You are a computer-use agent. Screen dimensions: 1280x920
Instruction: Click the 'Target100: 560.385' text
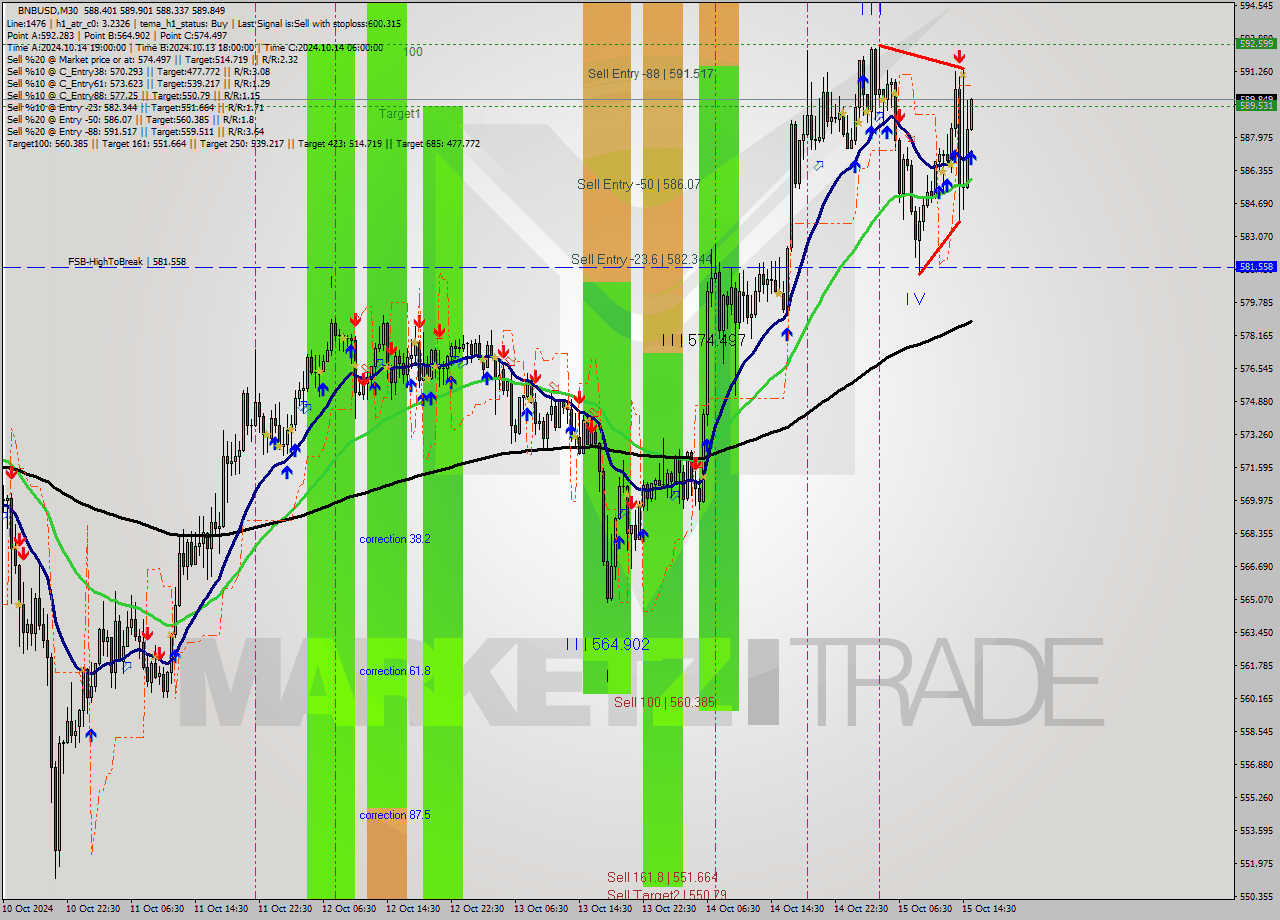pos(48,143)
